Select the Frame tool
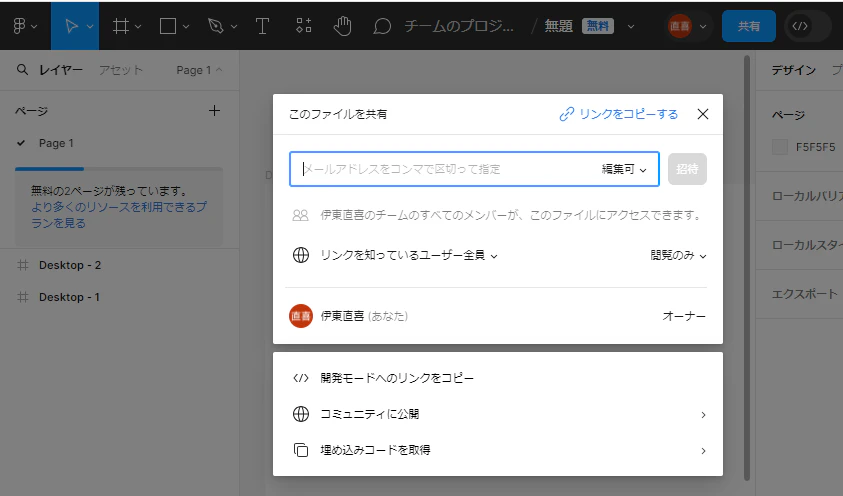 click(120, 26)
